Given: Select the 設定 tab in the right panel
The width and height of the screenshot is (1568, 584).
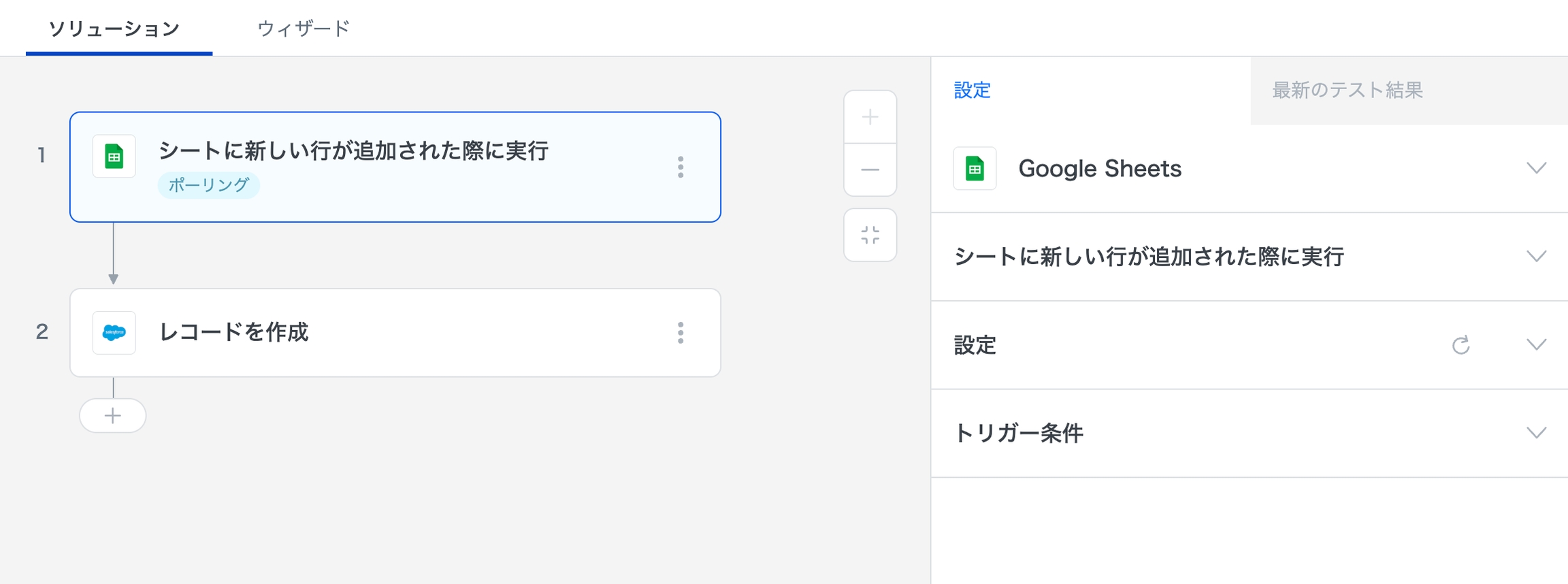Looking at the screenshot, I should pyautogui.click(x=972, y=90).
